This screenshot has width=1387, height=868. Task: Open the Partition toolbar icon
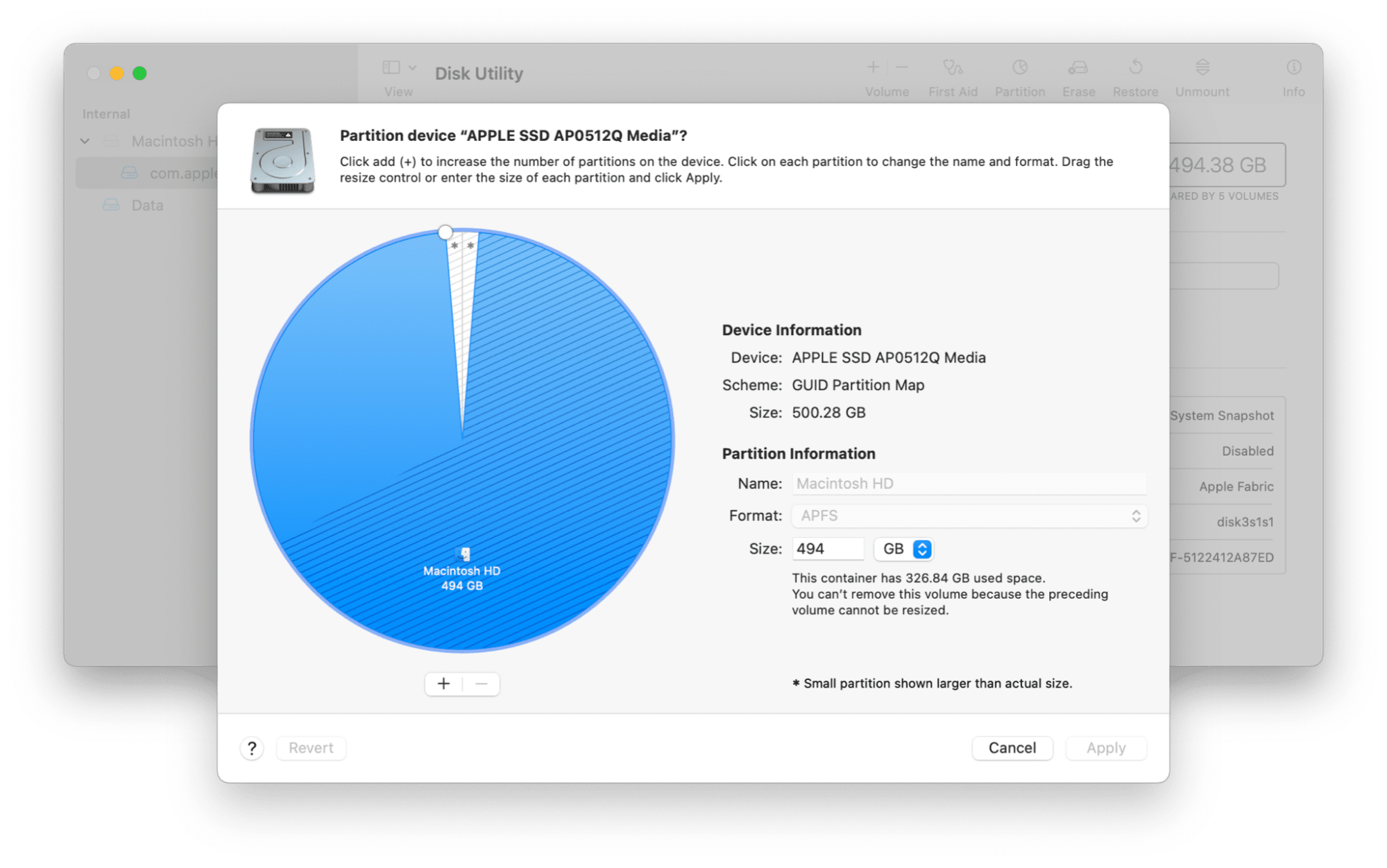tap(1019, 67)
